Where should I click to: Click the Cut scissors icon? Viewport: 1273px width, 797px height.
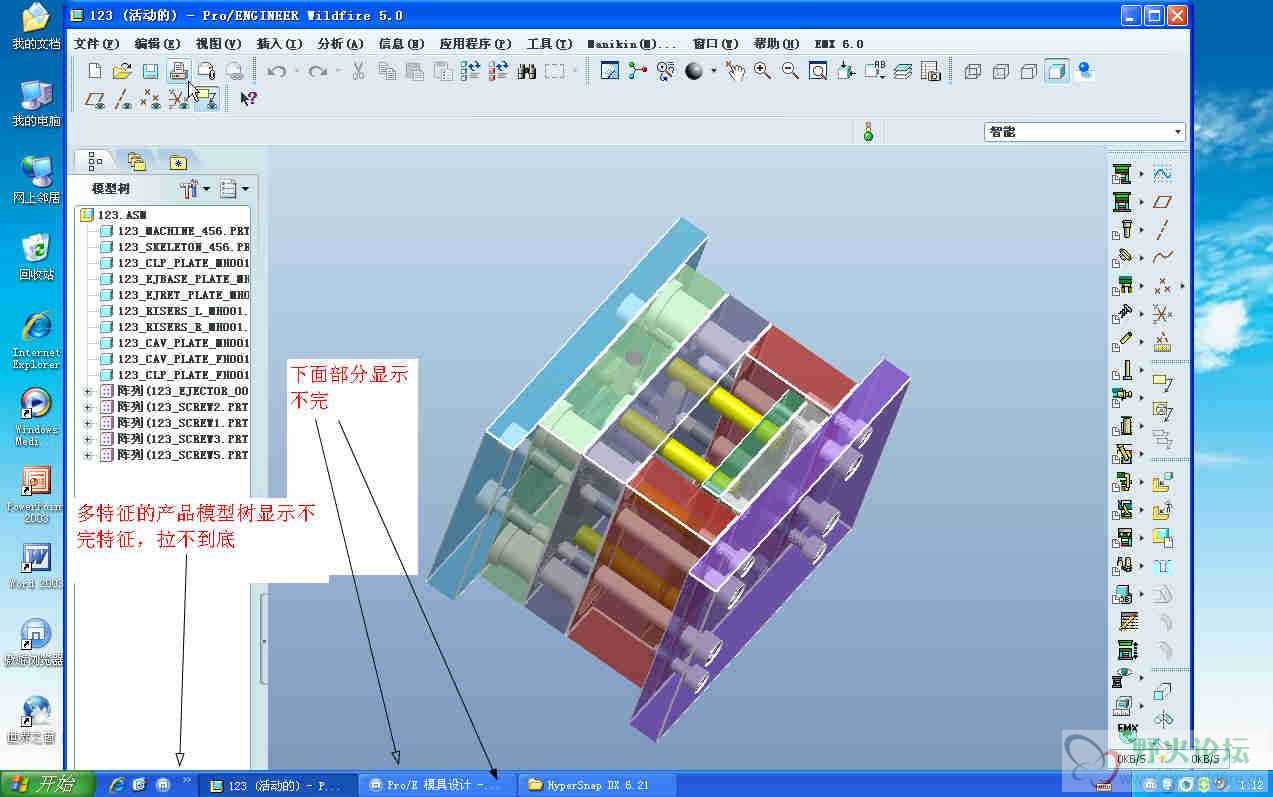point(358,71)
